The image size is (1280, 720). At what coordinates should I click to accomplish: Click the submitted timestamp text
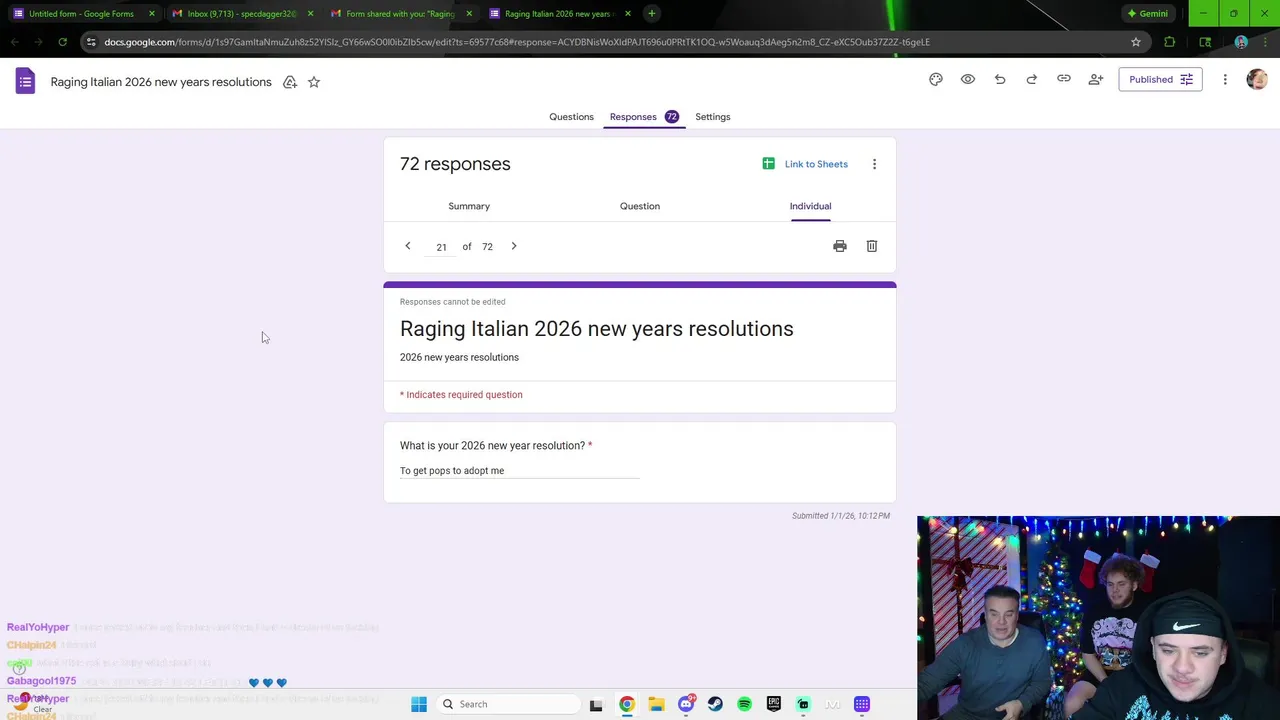point(841,516)
